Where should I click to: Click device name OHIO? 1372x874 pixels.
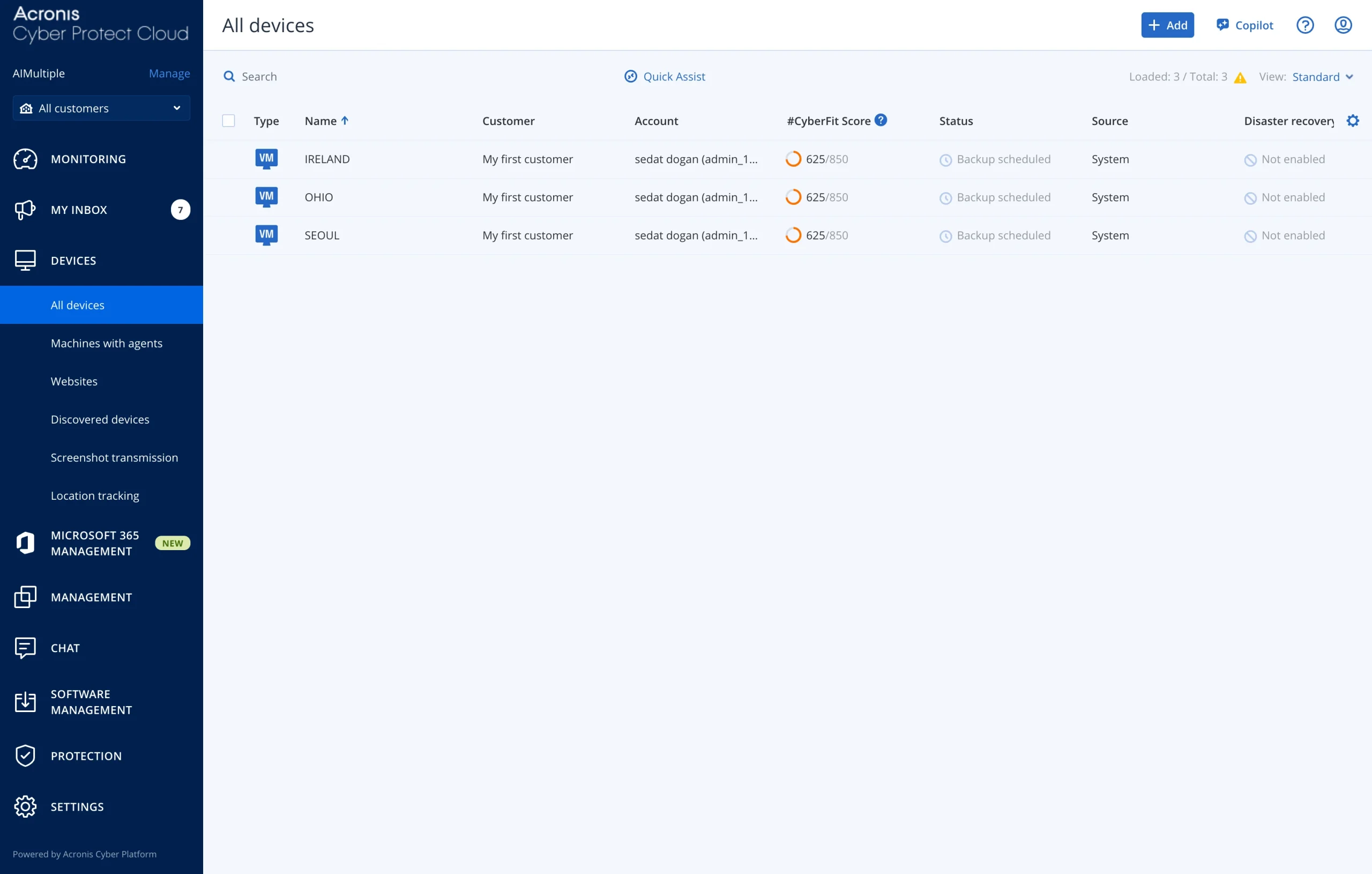[x=318, y=197]
